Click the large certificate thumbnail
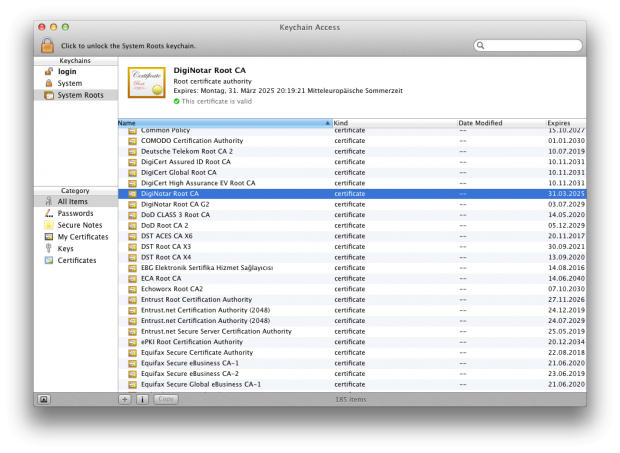Viewport: 620px width, 453px height. pos(146,82)
